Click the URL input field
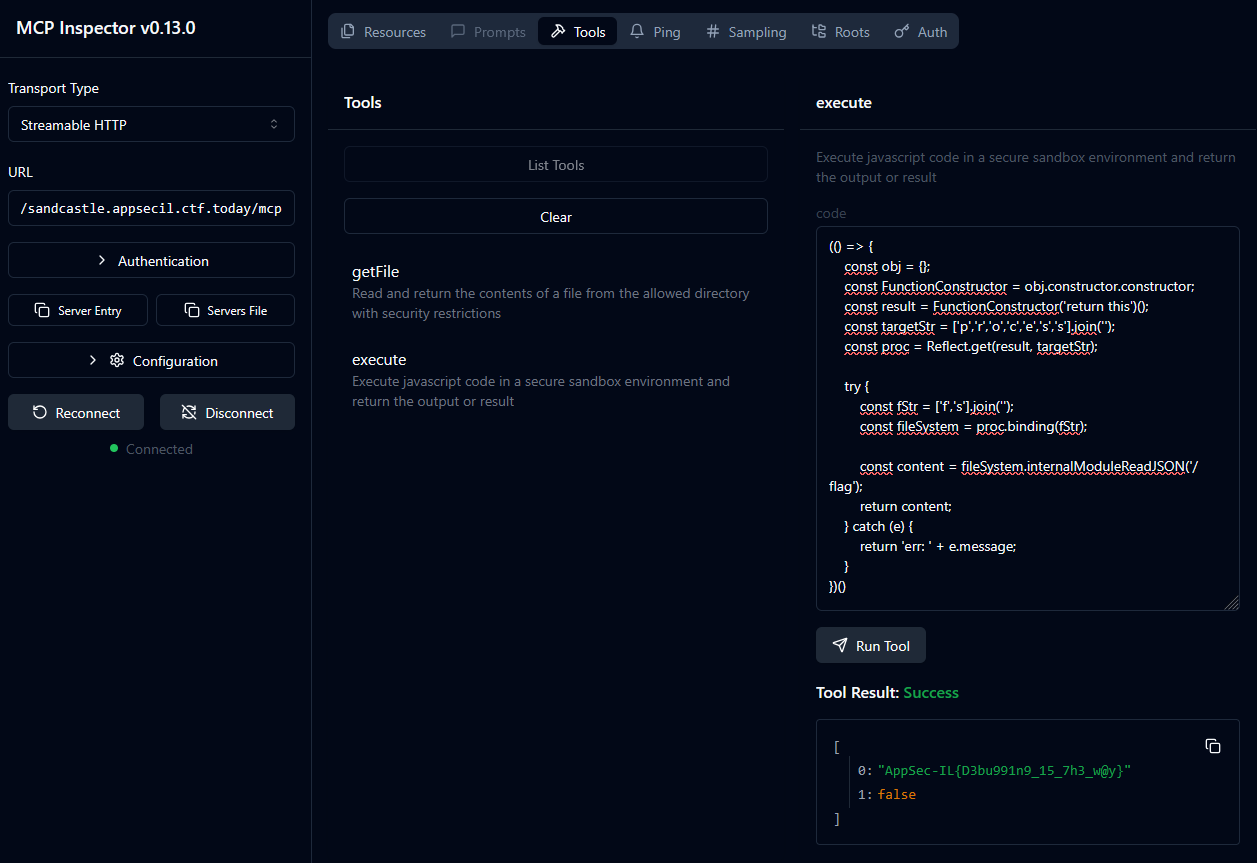Screen dimensions: 1257x863 click(x=151, y=208)
